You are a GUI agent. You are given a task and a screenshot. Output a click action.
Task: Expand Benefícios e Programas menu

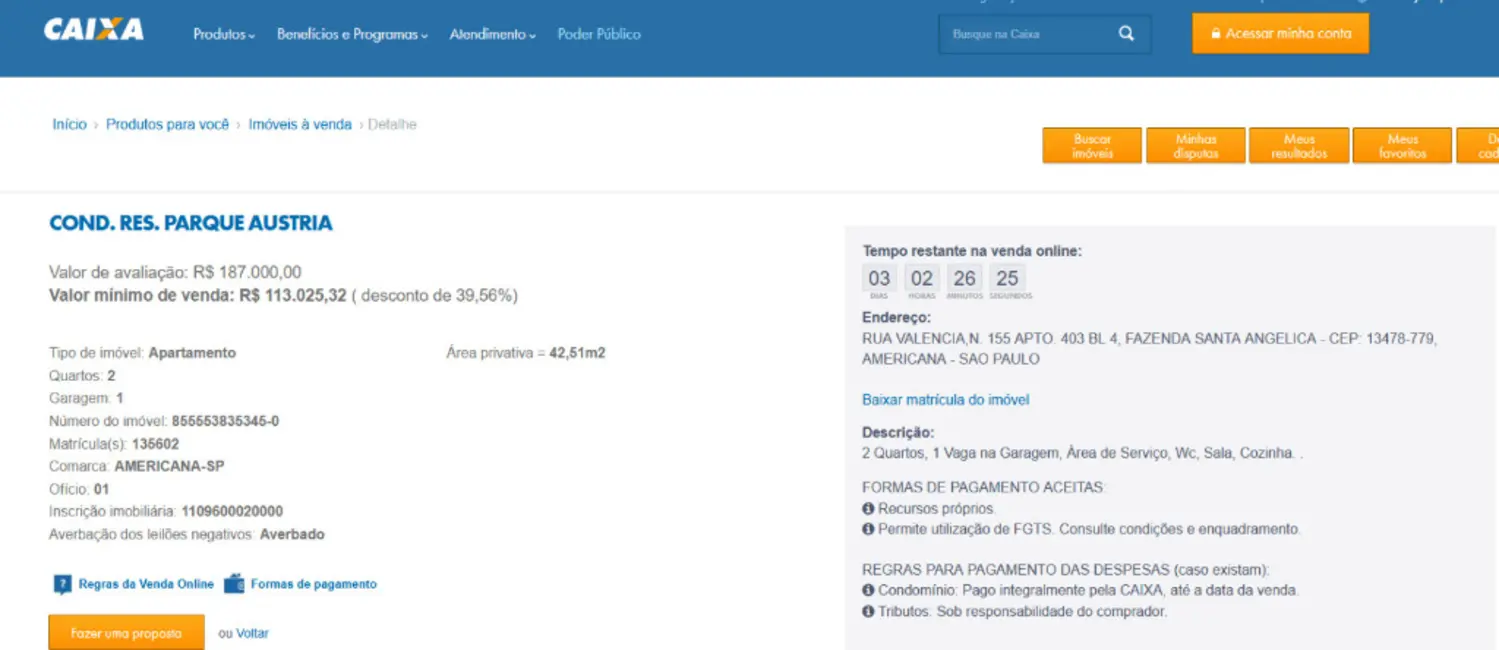click(352, 34)
